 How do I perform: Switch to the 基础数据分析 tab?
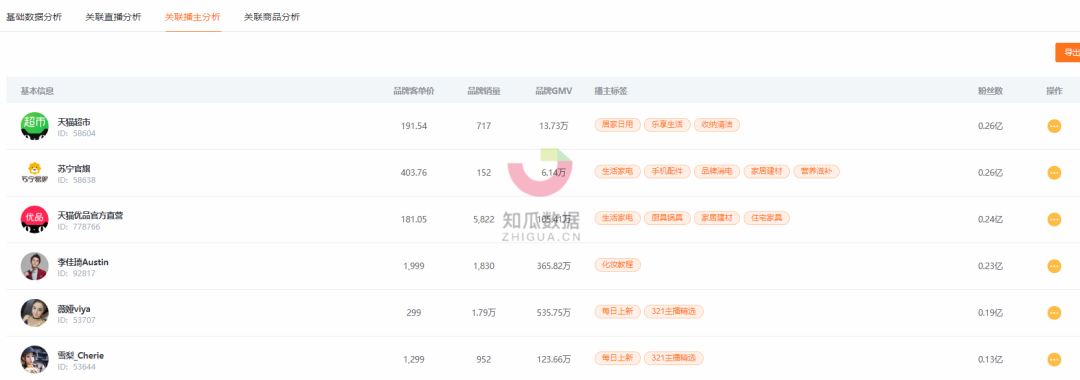34,17
